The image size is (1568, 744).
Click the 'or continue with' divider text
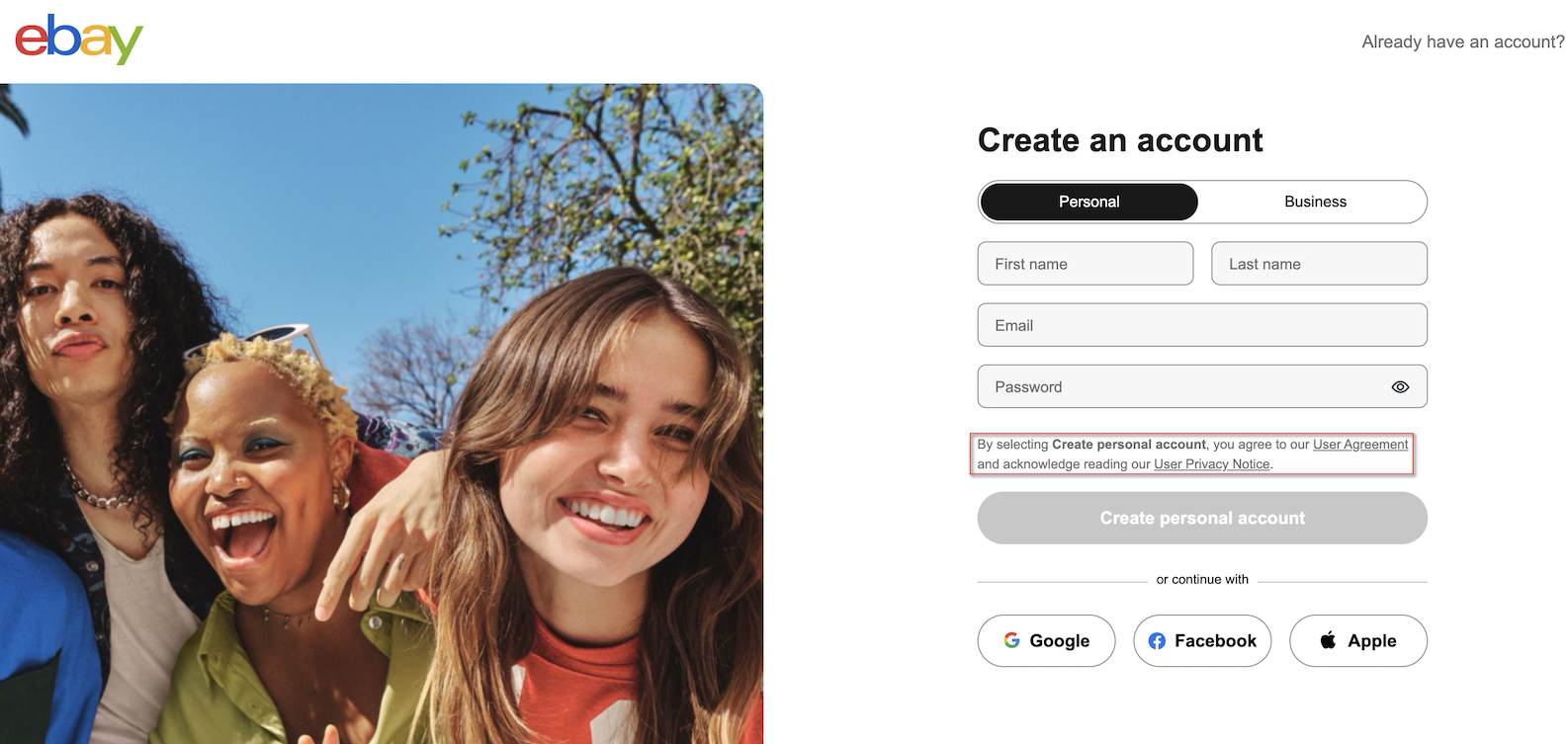click(x=1202, y=580)
